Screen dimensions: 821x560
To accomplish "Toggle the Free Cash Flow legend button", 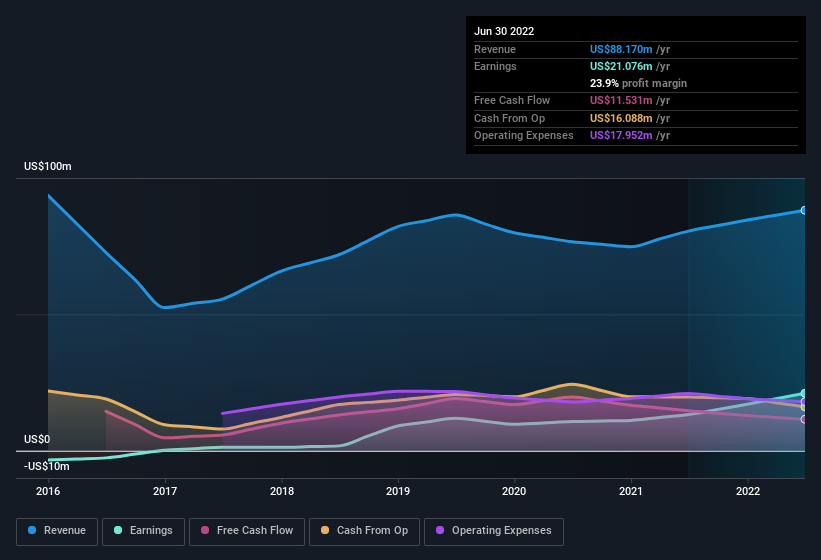I will [247, 531].
